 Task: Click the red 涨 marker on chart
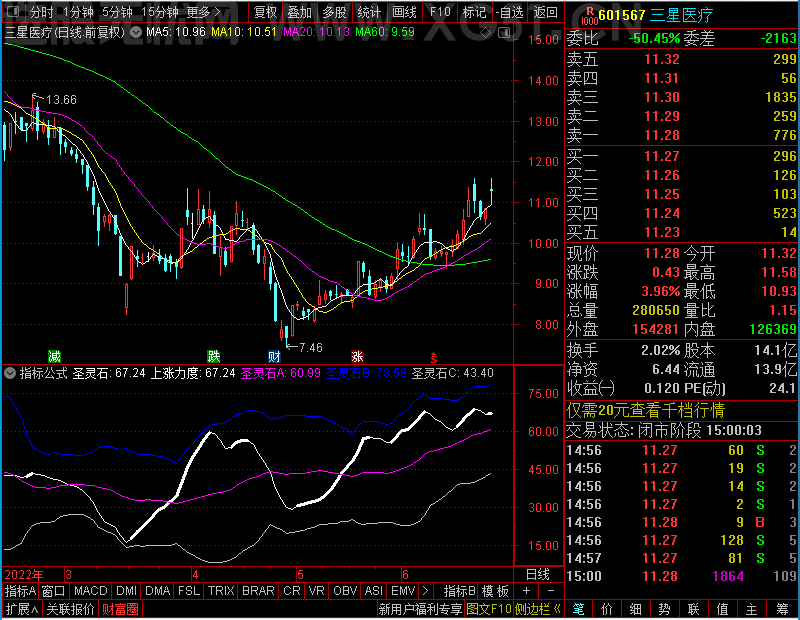(357, 356)
